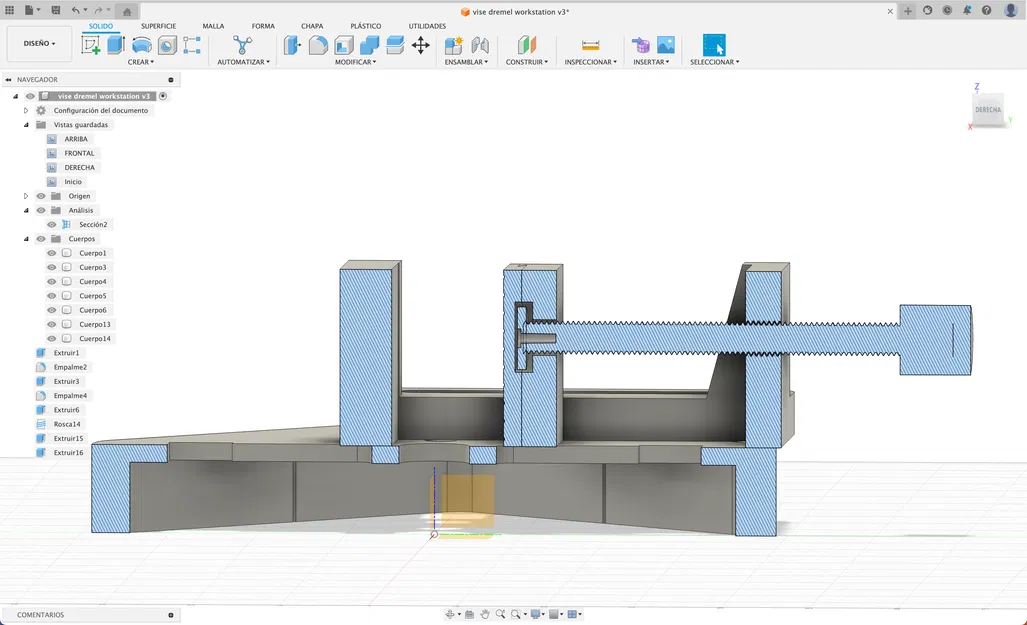The image size is (1027, 625).
Task: Open the display settings dropdown in navigation bar
Action: coord(536,613)
